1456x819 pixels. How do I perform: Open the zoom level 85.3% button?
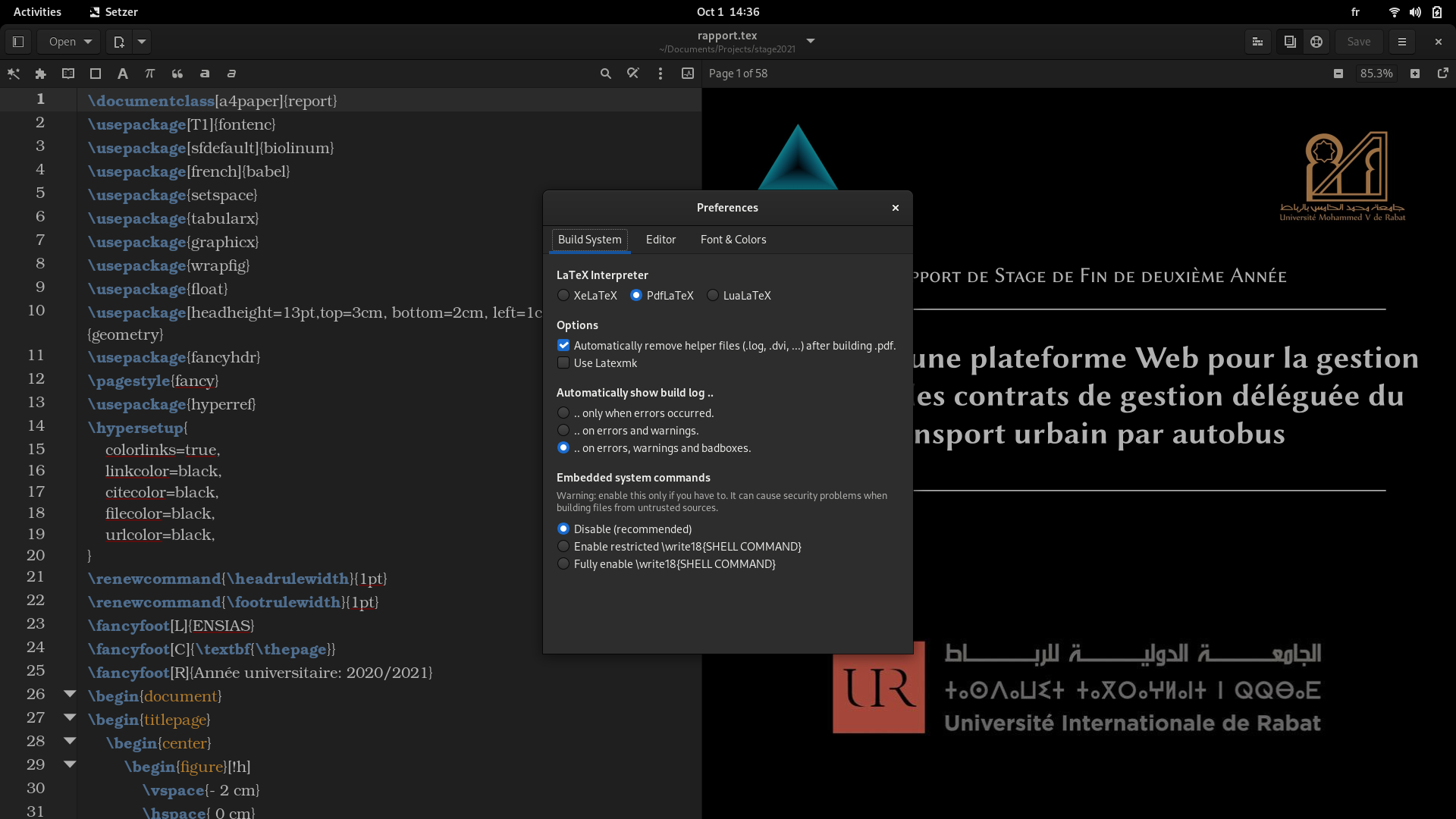click(x=1376, y=74)
